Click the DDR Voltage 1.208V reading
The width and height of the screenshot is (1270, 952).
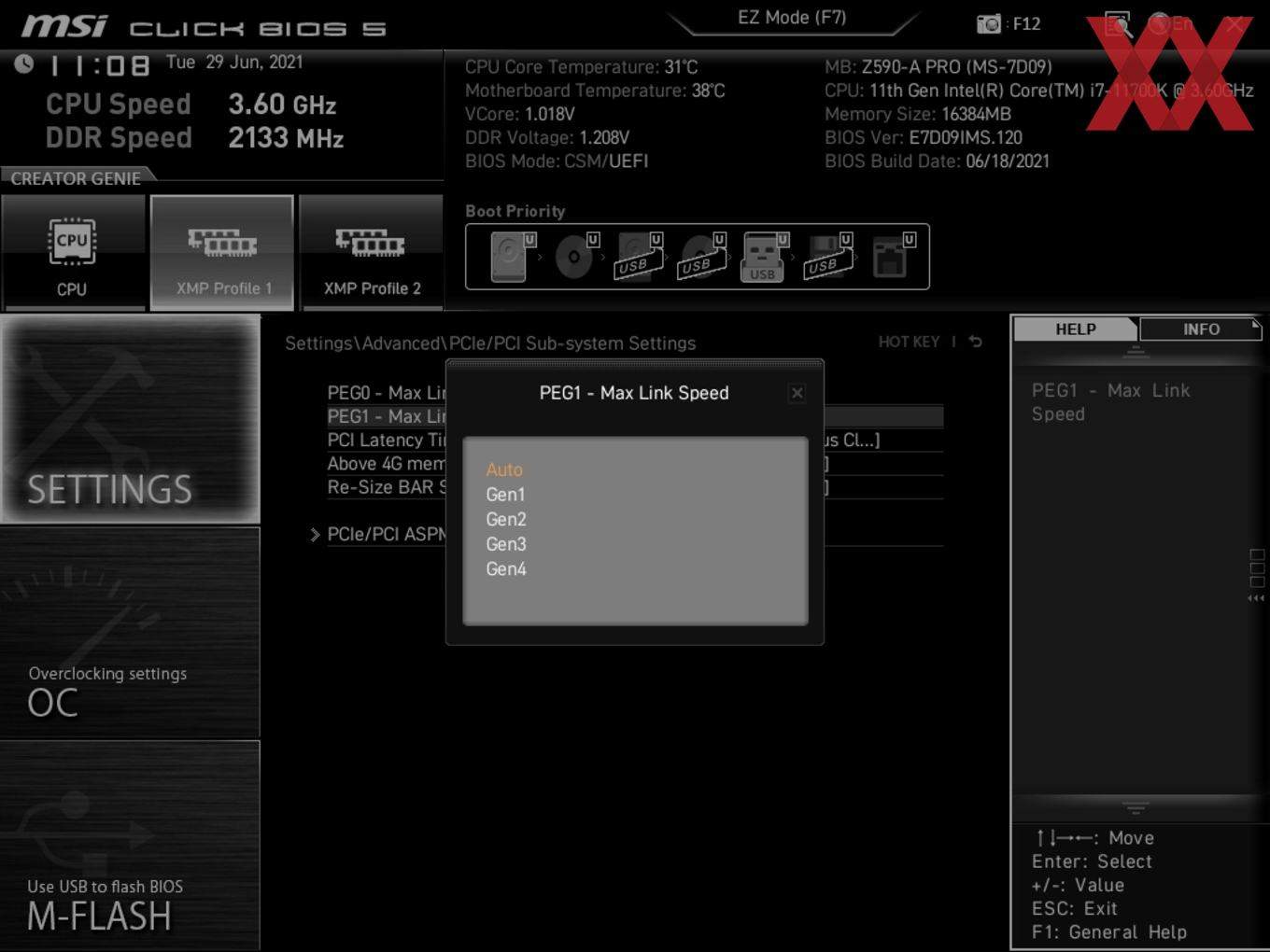[x=547, y=137]
